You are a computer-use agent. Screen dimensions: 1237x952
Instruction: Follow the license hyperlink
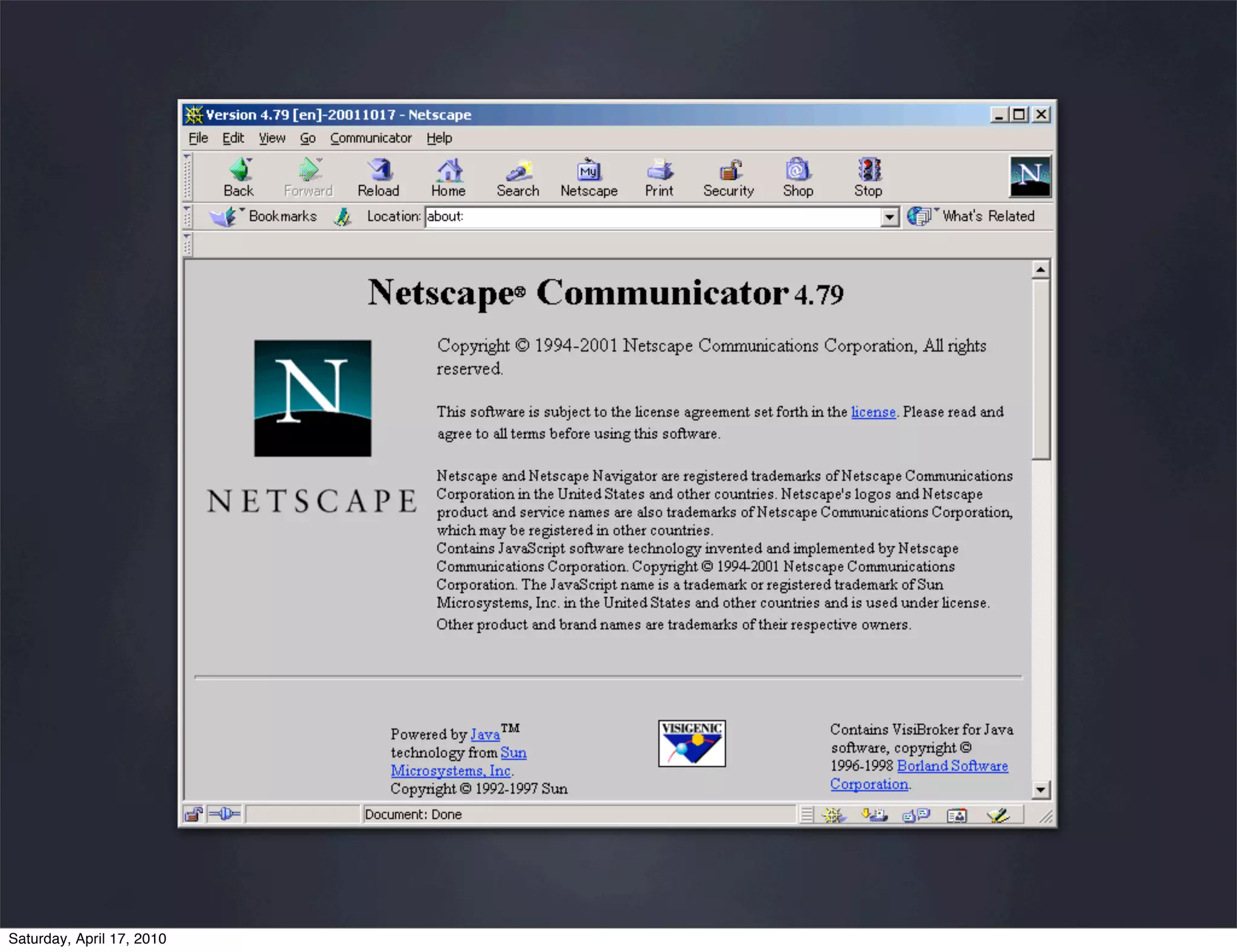873,412
